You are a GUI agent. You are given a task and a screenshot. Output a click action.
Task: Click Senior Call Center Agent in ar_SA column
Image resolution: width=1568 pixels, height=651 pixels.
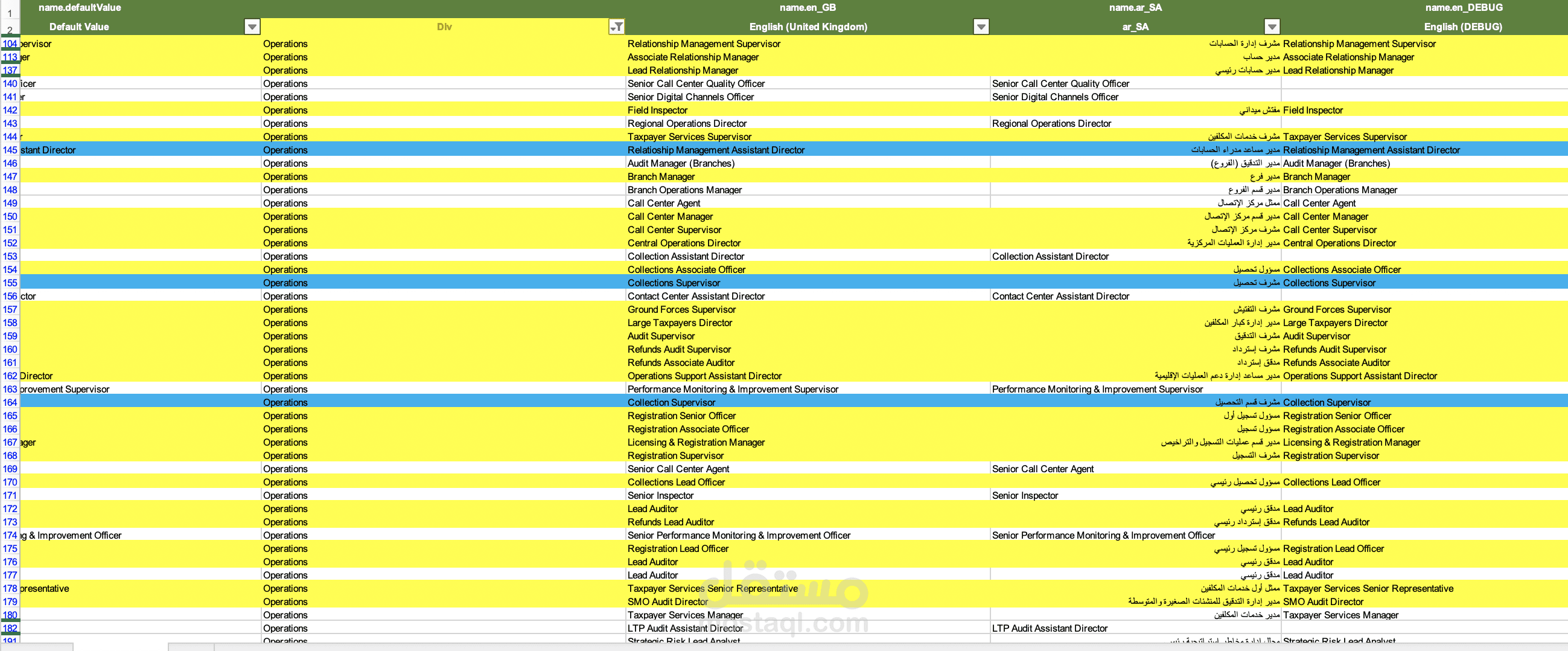point(1043,469)
